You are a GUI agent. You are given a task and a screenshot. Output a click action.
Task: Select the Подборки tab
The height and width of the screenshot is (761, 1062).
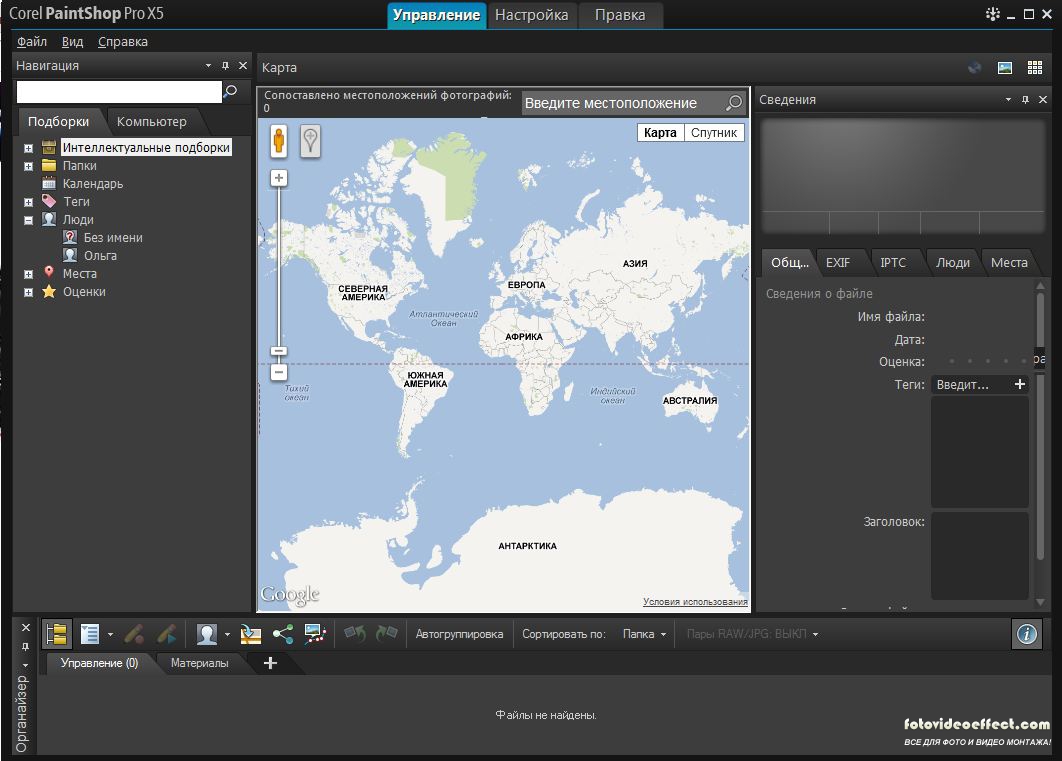pos(58,122)
